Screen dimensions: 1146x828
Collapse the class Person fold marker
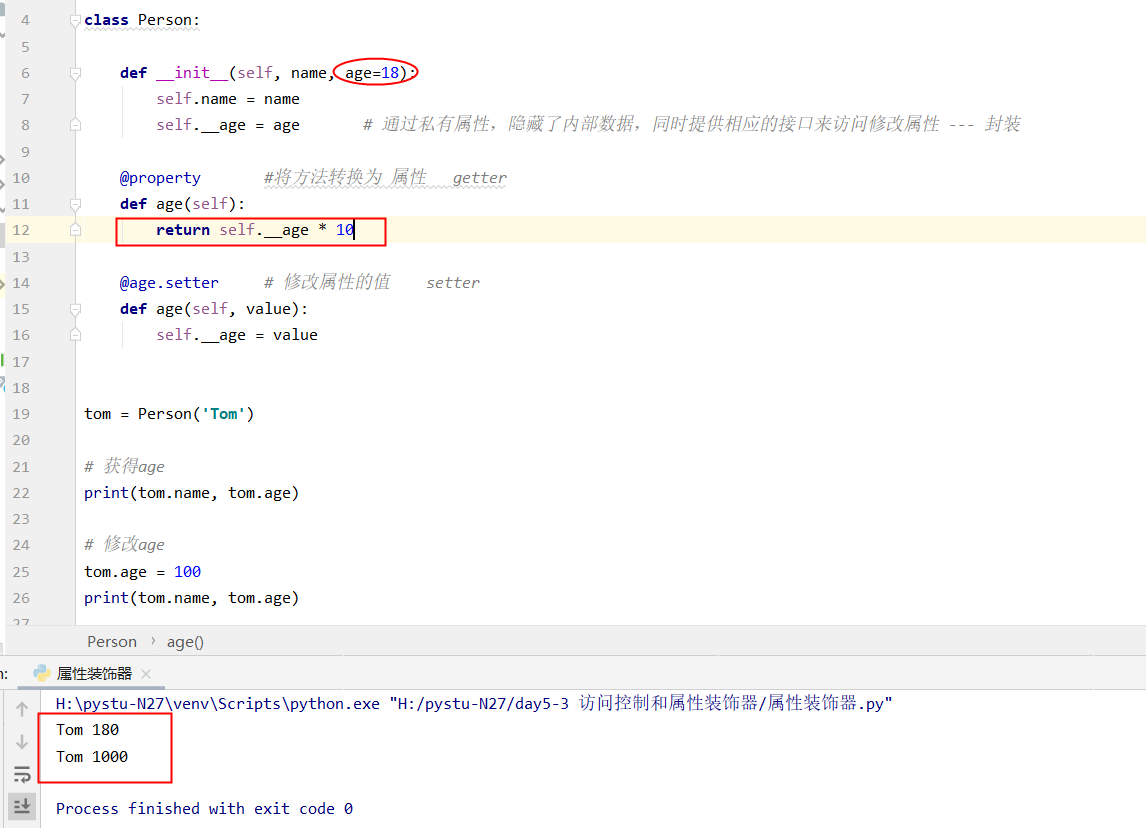[x=75, y=21]
